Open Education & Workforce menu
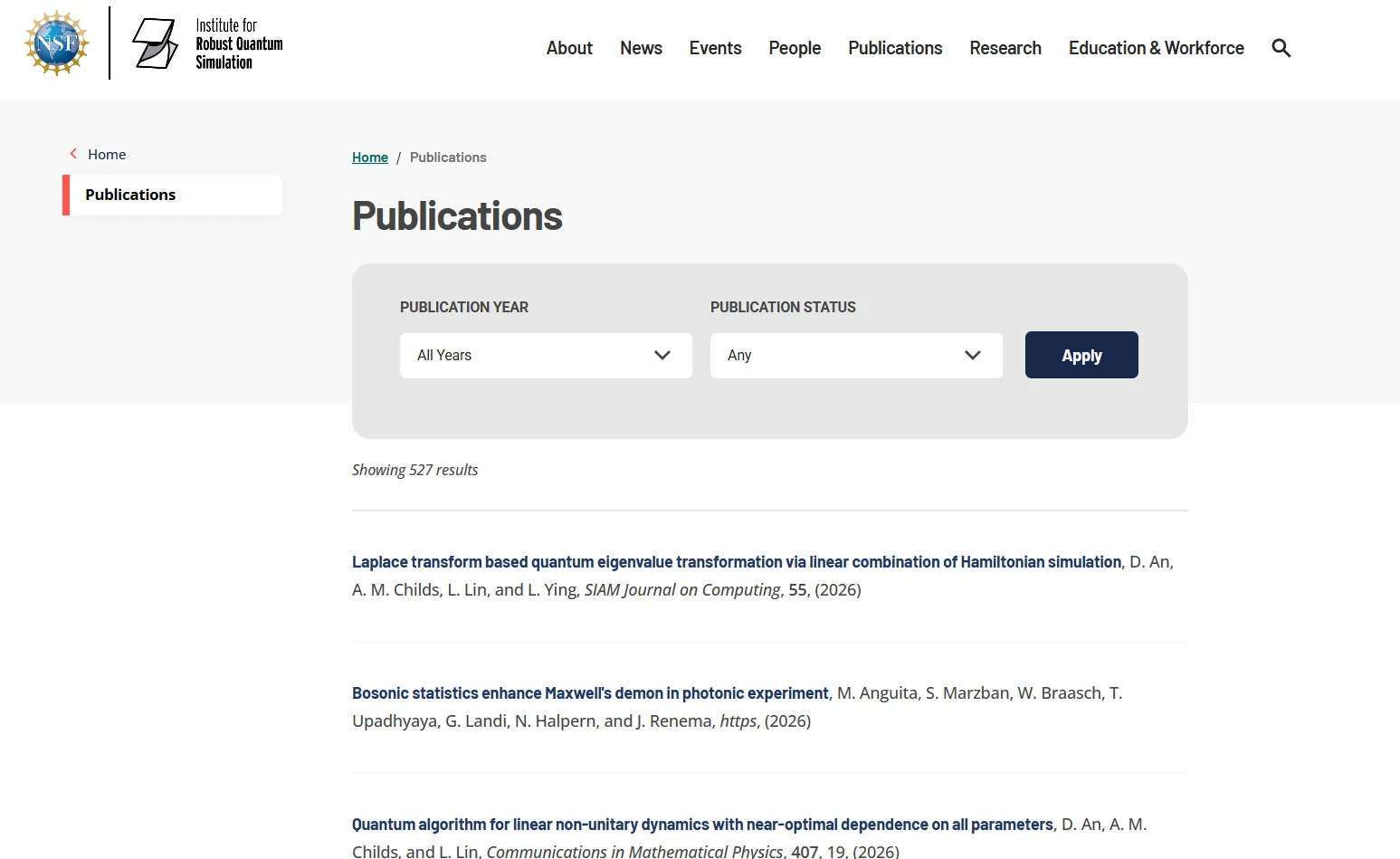 pos(1156,48)
